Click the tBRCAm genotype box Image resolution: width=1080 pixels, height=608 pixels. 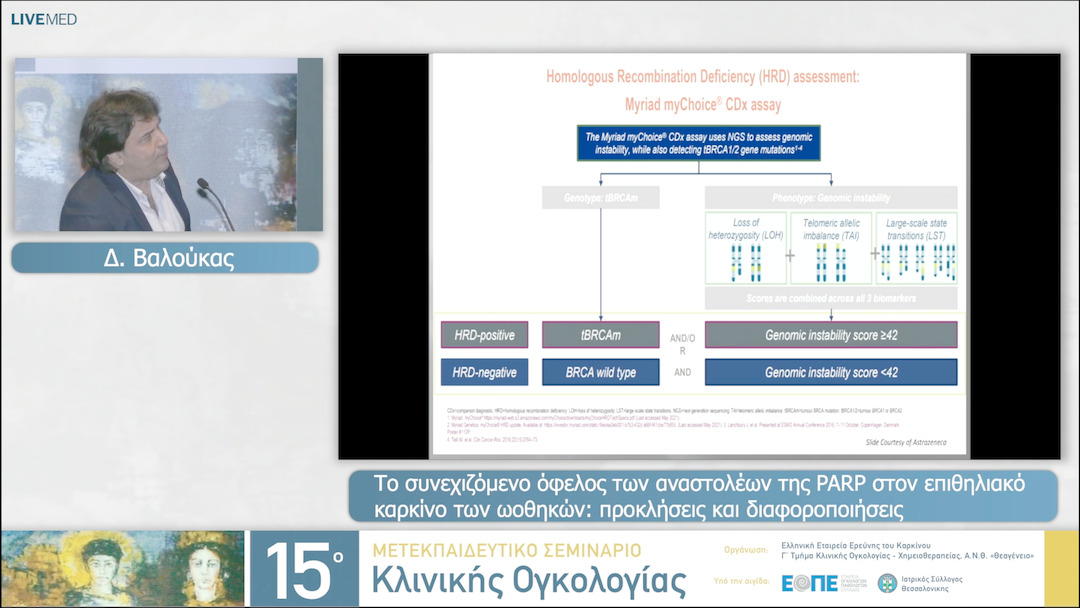[600, 334]
